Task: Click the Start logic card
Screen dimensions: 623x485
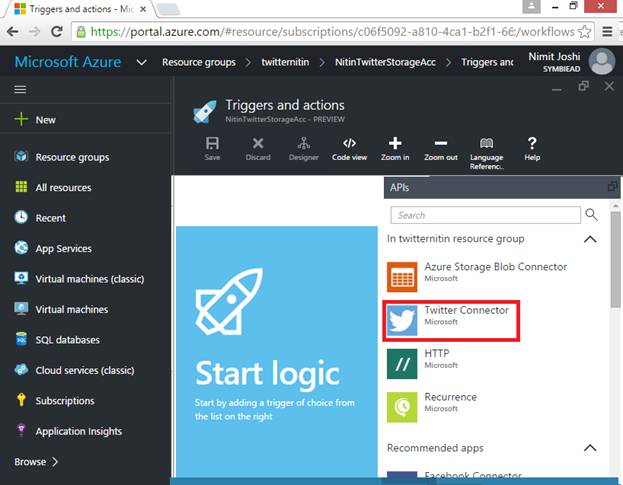Action: click(277, 352)
